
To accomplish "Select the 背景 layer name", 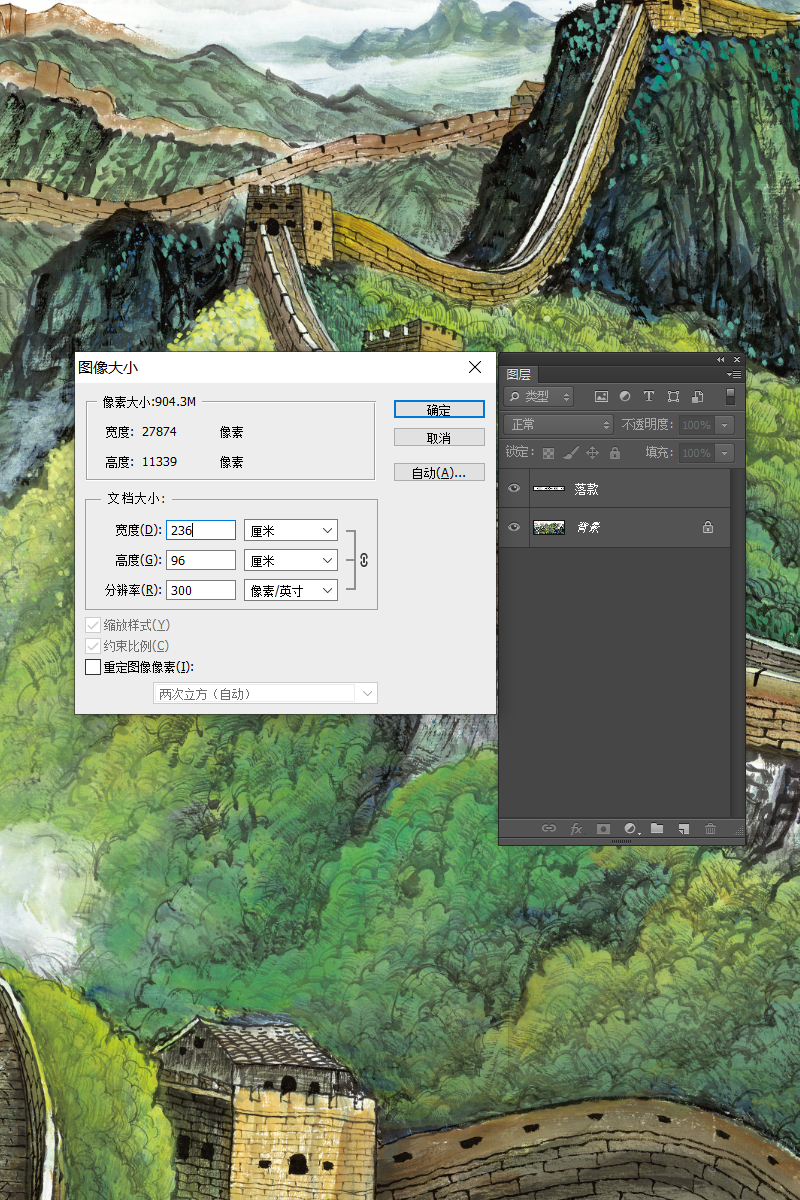I will (586, 527).
